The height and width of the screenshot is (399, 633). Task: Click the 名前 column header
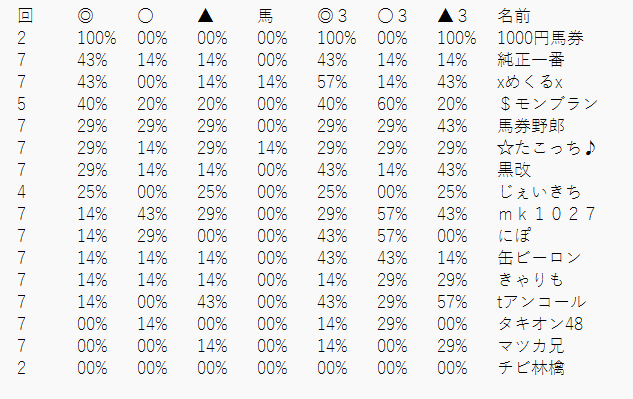point(514,16)
